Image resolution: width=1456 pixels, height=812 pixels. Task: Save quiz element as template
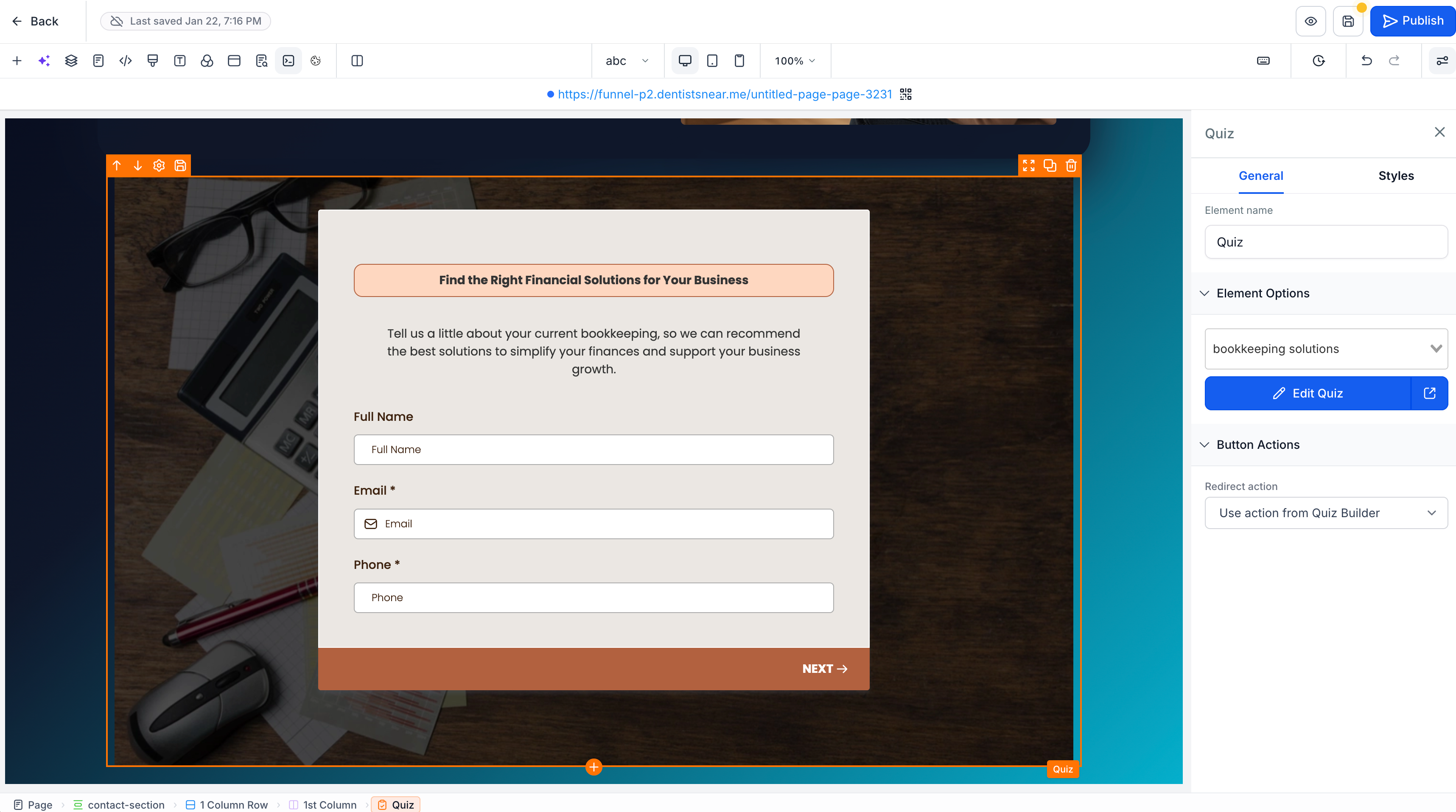pyautogui.click(x=180, y=165)
